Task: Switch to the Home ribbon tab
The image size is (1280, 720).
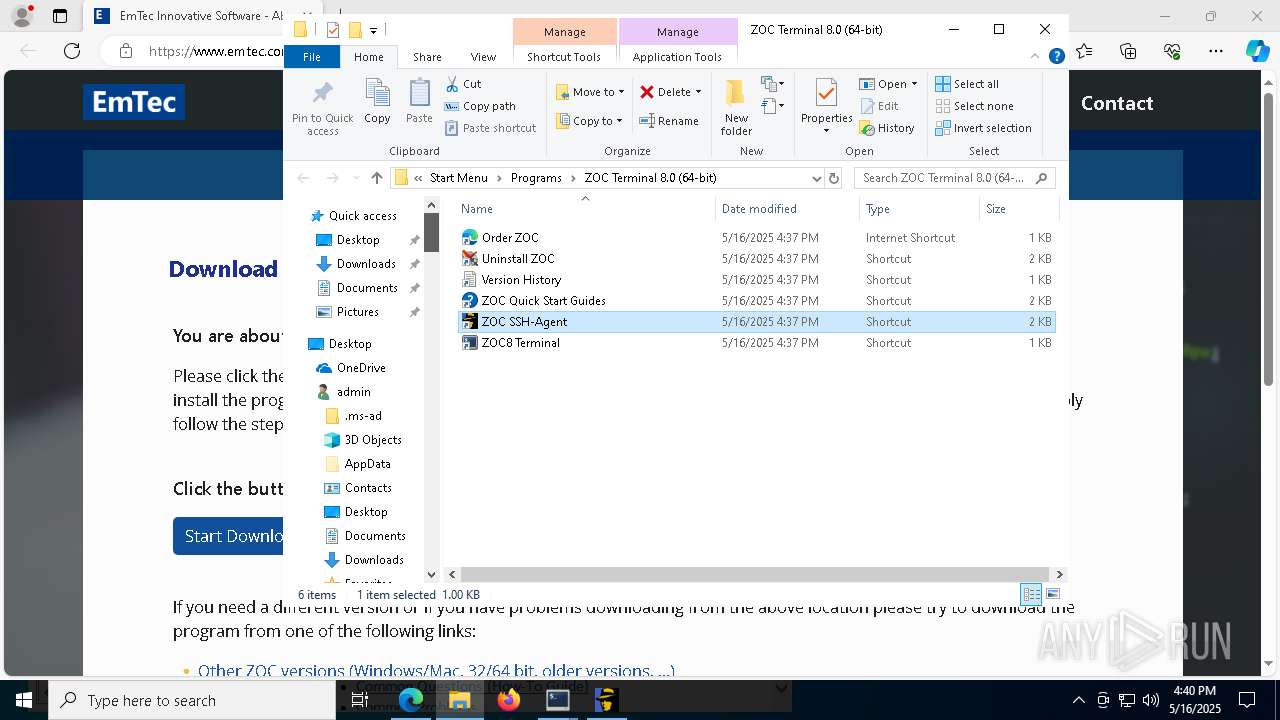Action: [x=368, y=57]
